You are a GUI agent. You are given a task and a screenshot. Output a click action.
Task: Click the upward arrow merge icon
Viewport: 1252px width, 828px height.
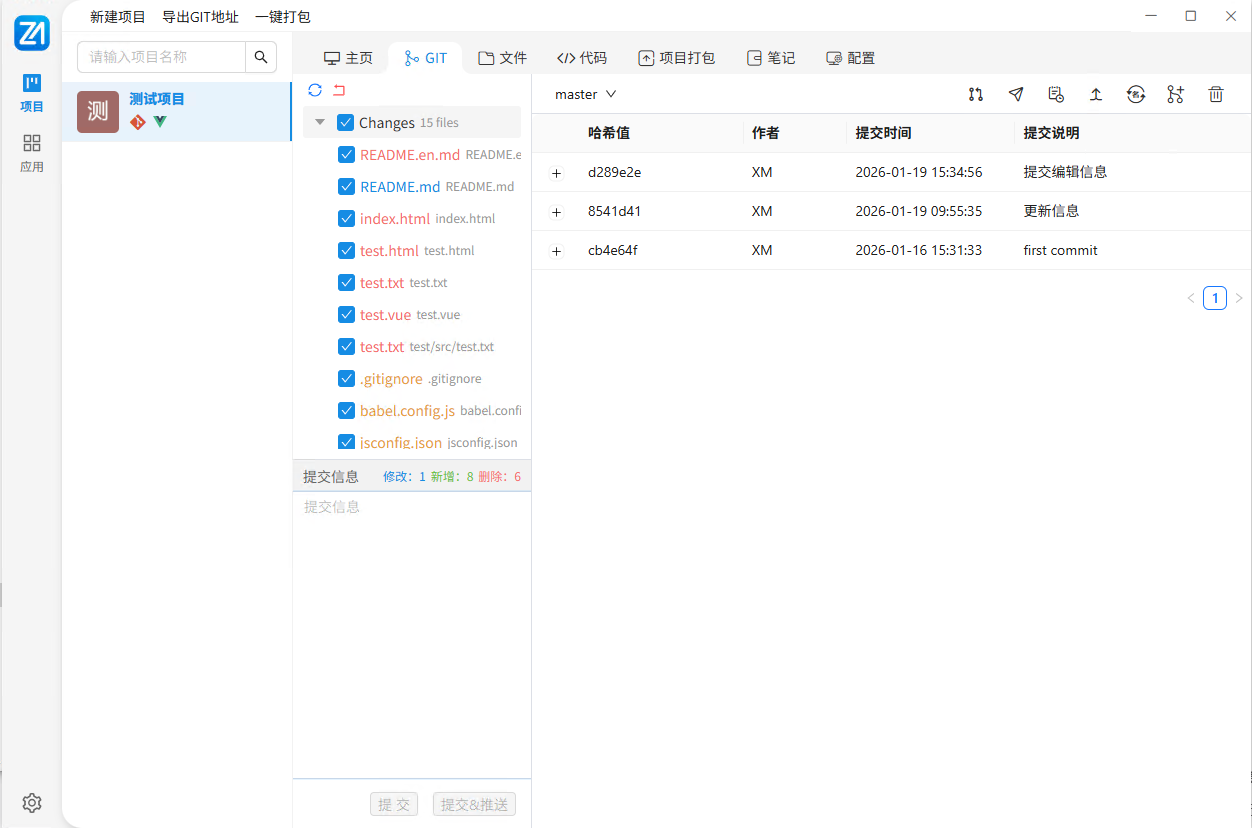coord(1096,94)
